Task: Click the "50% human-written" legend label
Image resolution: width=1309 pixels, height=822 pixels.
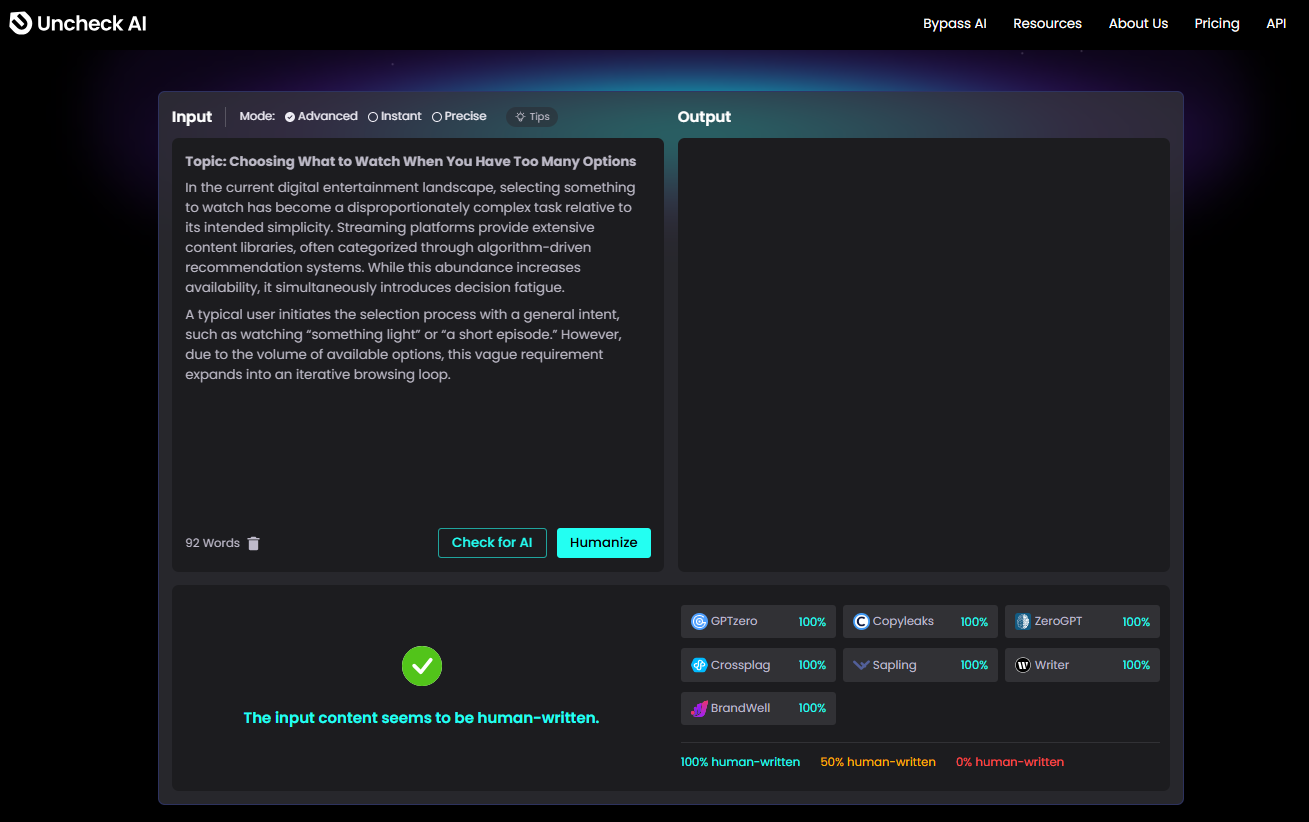Action: 878,762
